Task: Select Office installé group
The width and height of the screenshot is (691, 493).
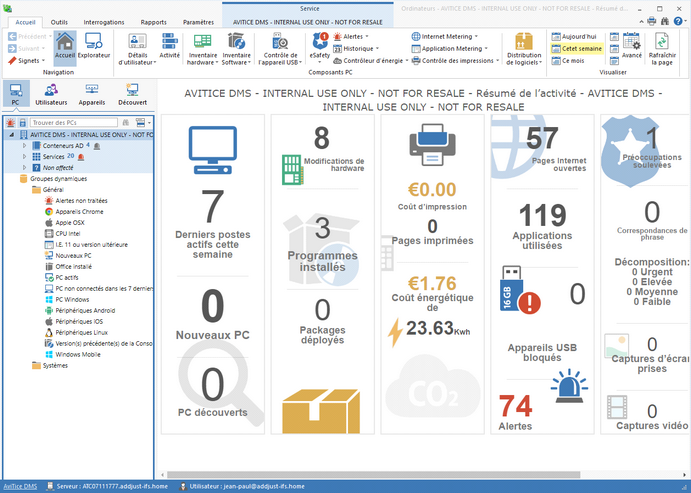Action: pyautogui.click(x=68, y=267)
